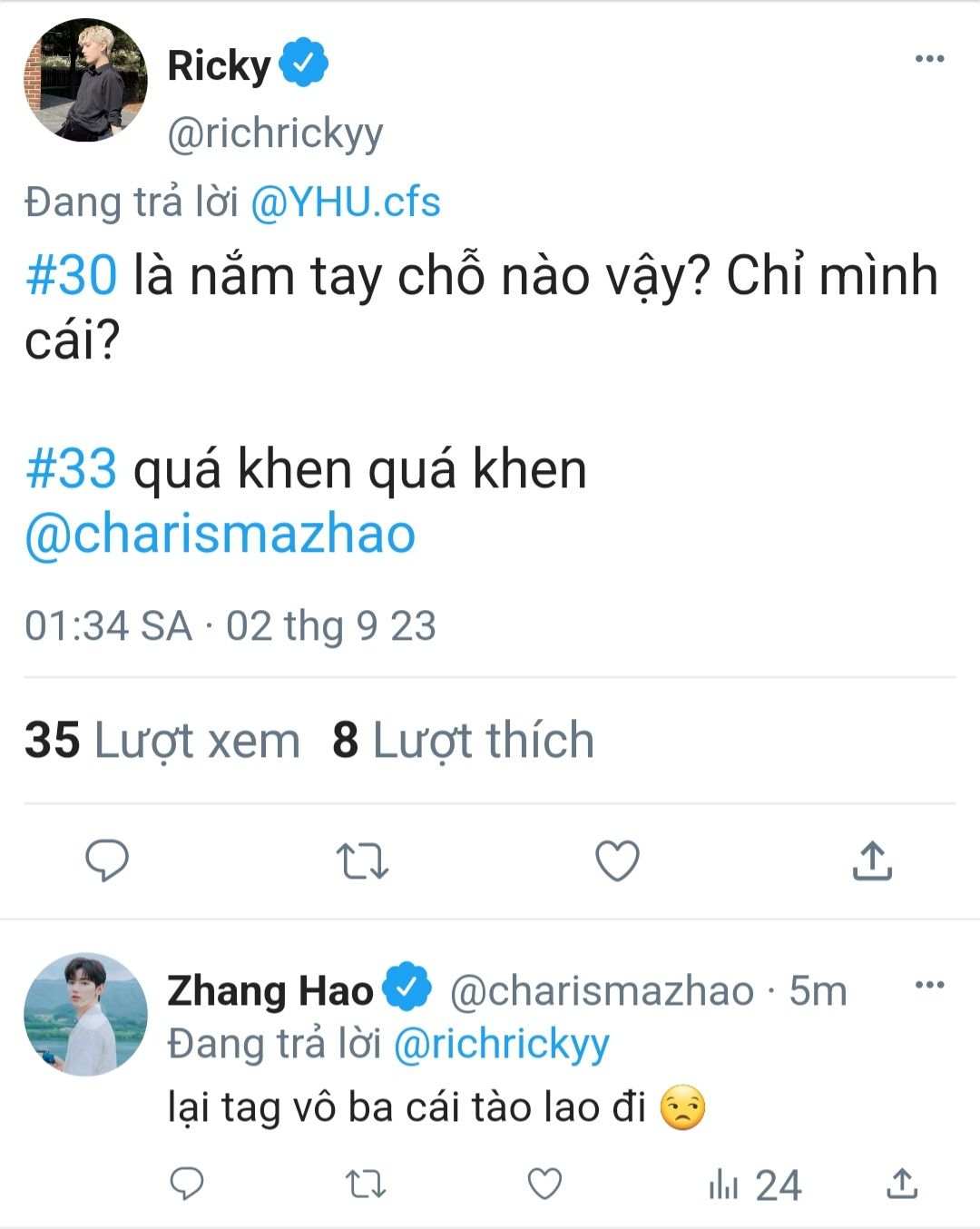Open the @charismazhao mention in tweet body
The width and height of the screenshot is (980, 1229).
click(x=220, y=534)
